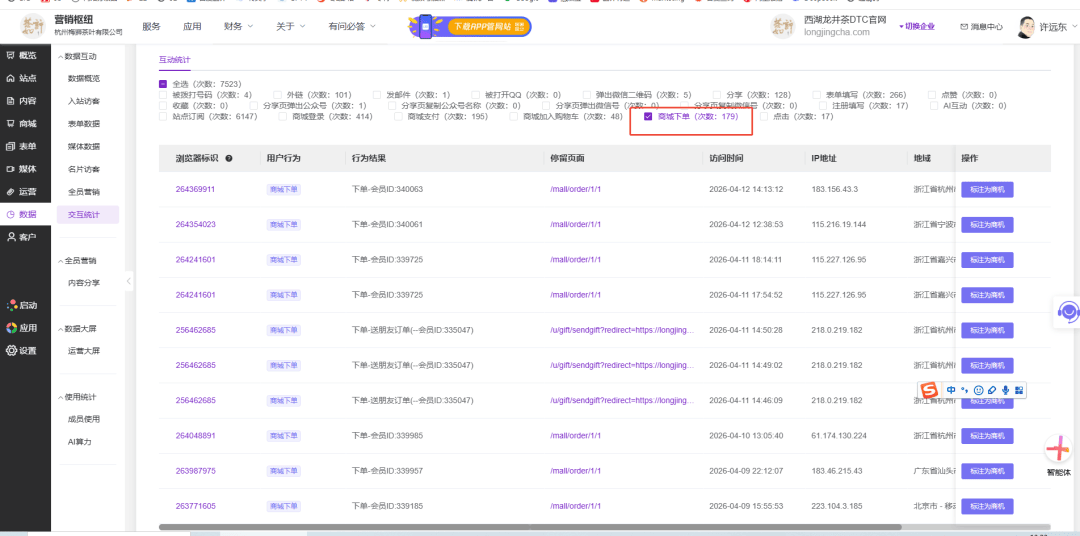Check the 商城登录 checkbox
1080x536 pixels.
pos(283,117)
